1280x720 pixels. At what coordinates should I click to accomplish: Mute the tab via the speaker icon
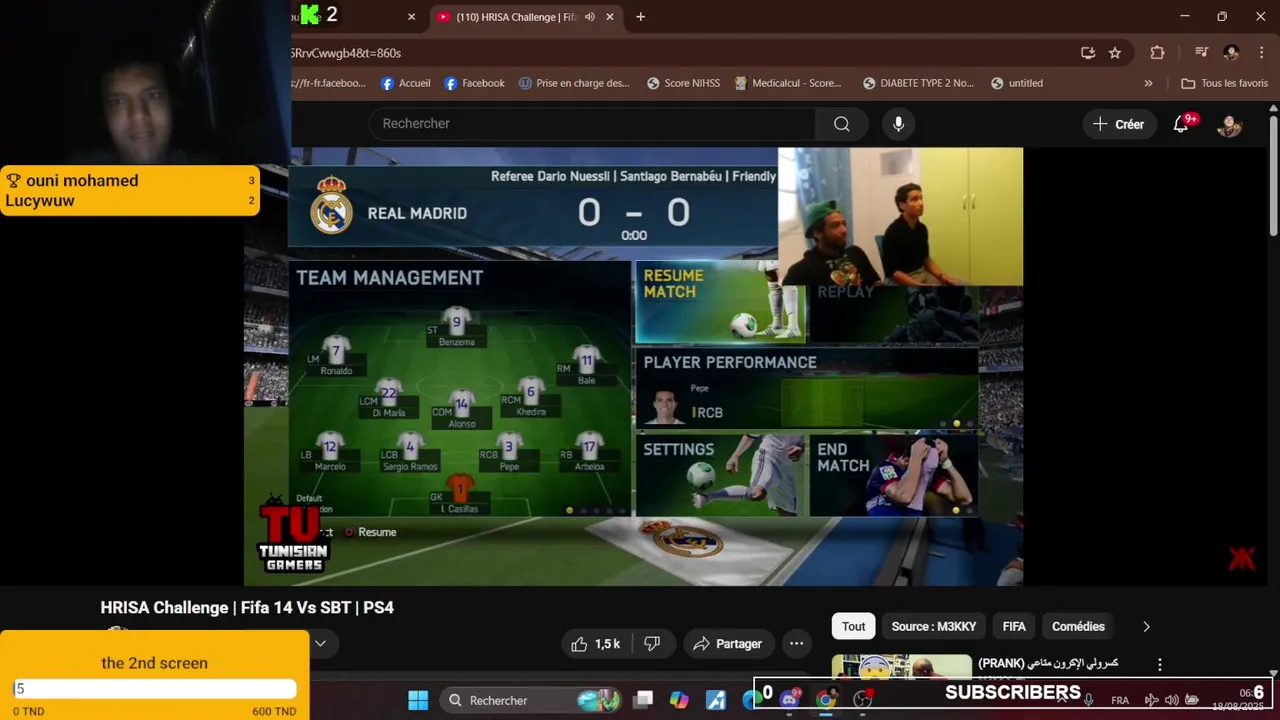(590, 17)
